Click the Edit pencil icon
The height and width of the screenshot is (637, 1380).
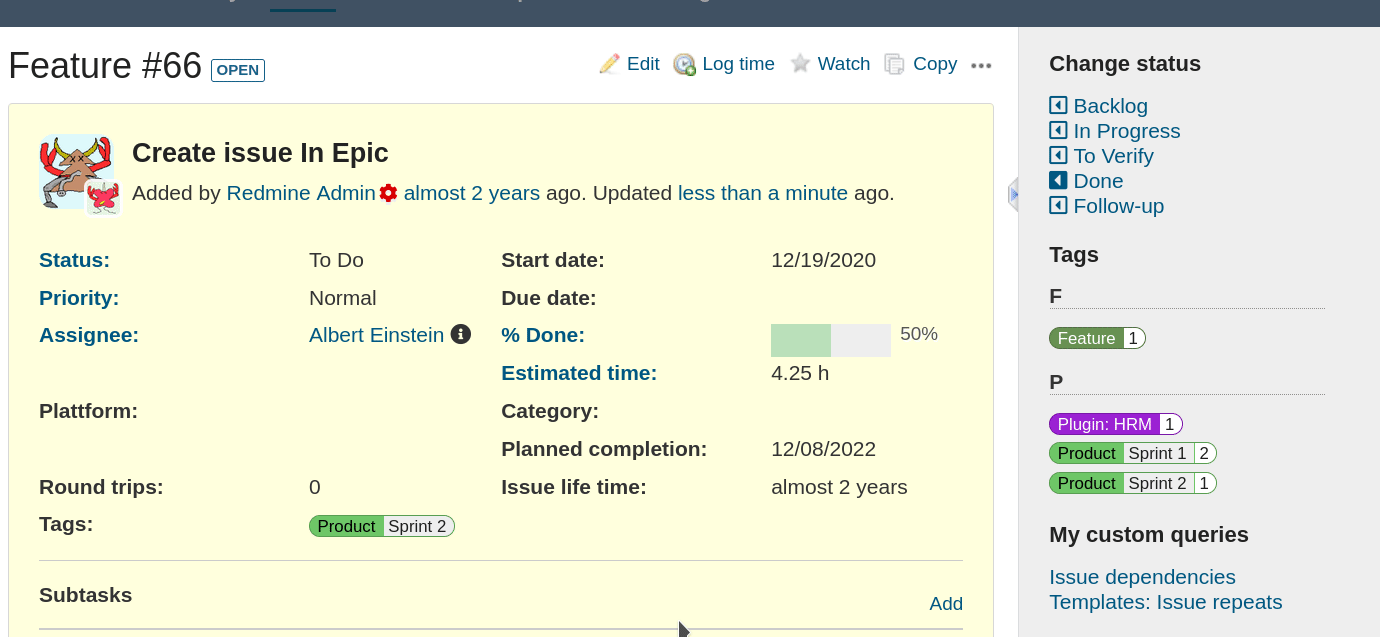[609, 63]
